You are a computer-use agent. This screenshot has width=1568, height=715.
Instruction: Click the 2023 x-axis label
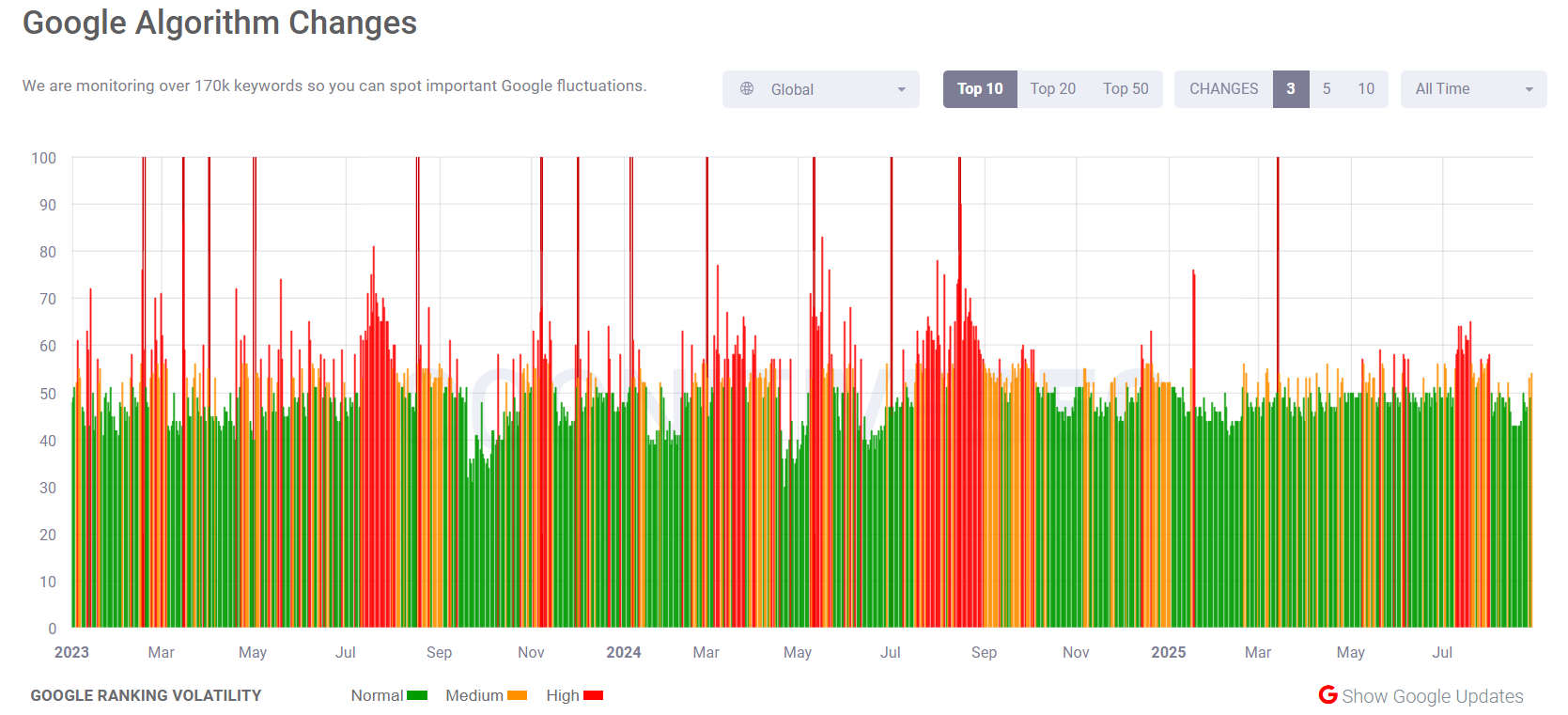tap(71, 652)
